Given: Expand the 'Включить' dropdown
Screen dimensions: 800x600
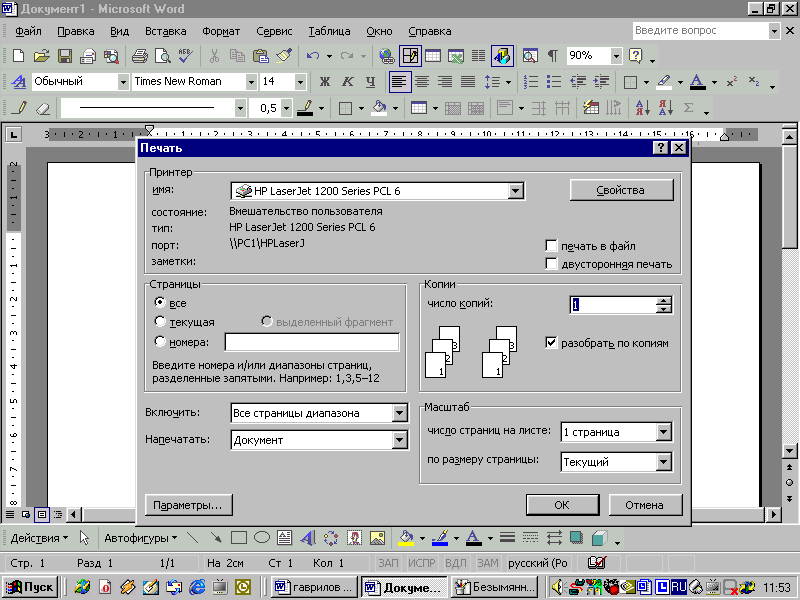Looking at the screenshot, I should point(399,413).
